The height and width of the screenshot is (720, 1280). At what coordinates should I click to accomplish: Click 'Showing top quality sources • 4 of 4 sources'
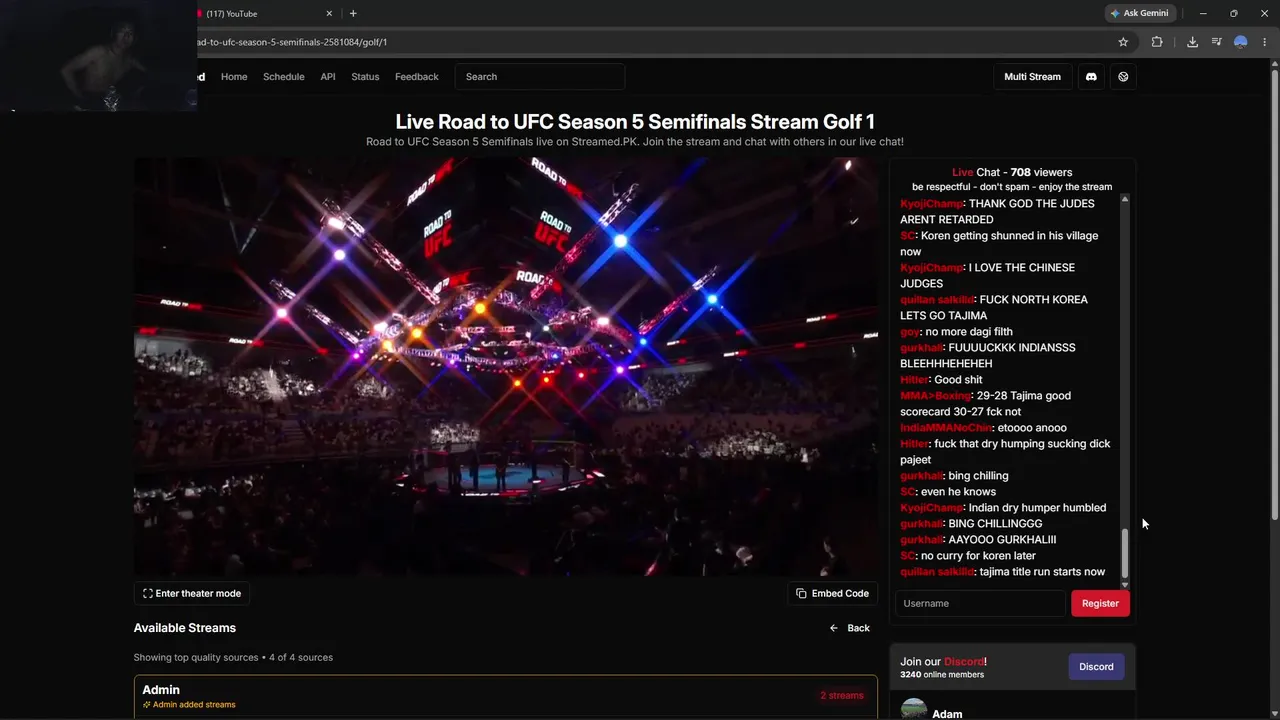(233, 658)
